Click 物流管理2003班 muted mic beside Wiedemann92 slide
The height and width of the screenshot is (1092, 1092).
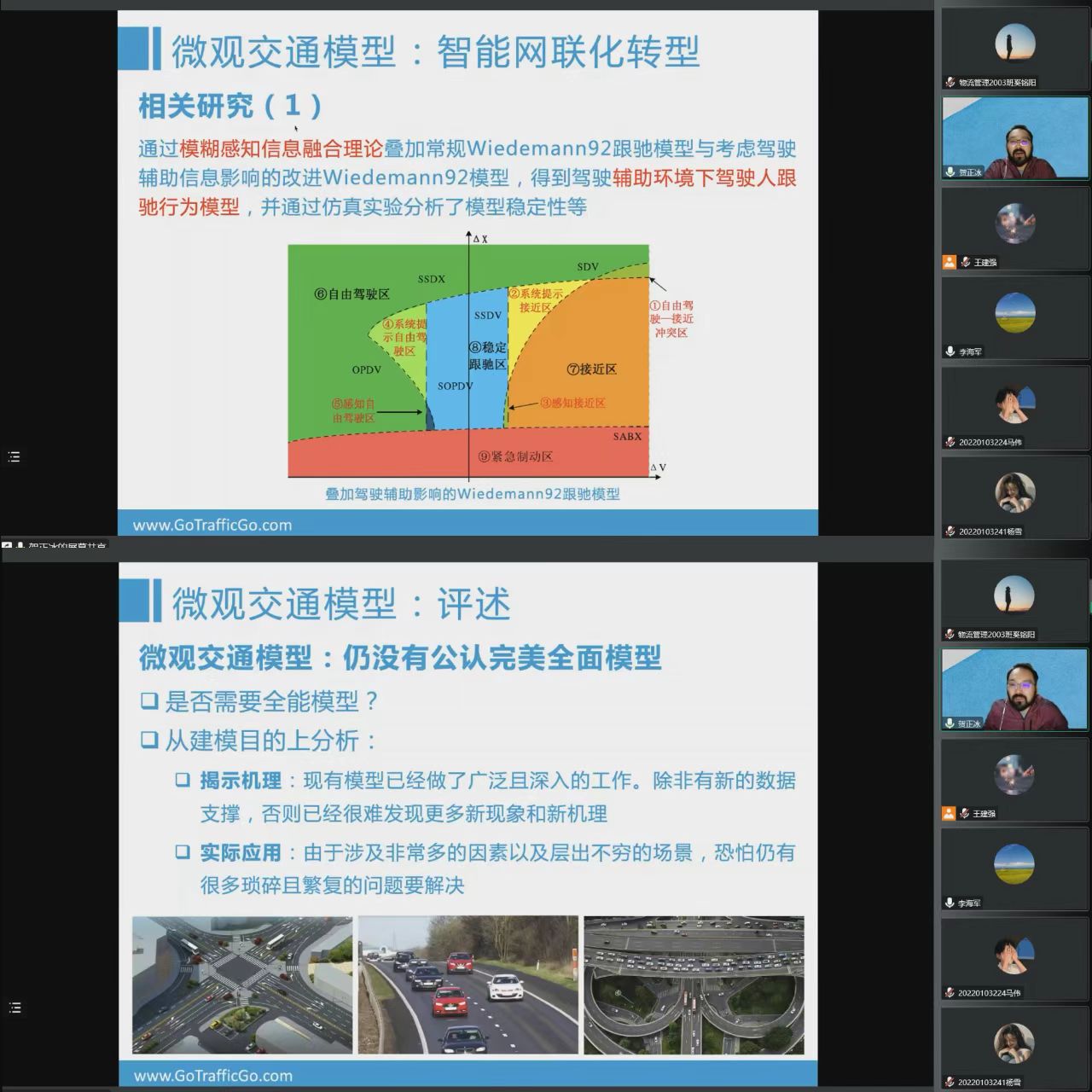point(950,83)
